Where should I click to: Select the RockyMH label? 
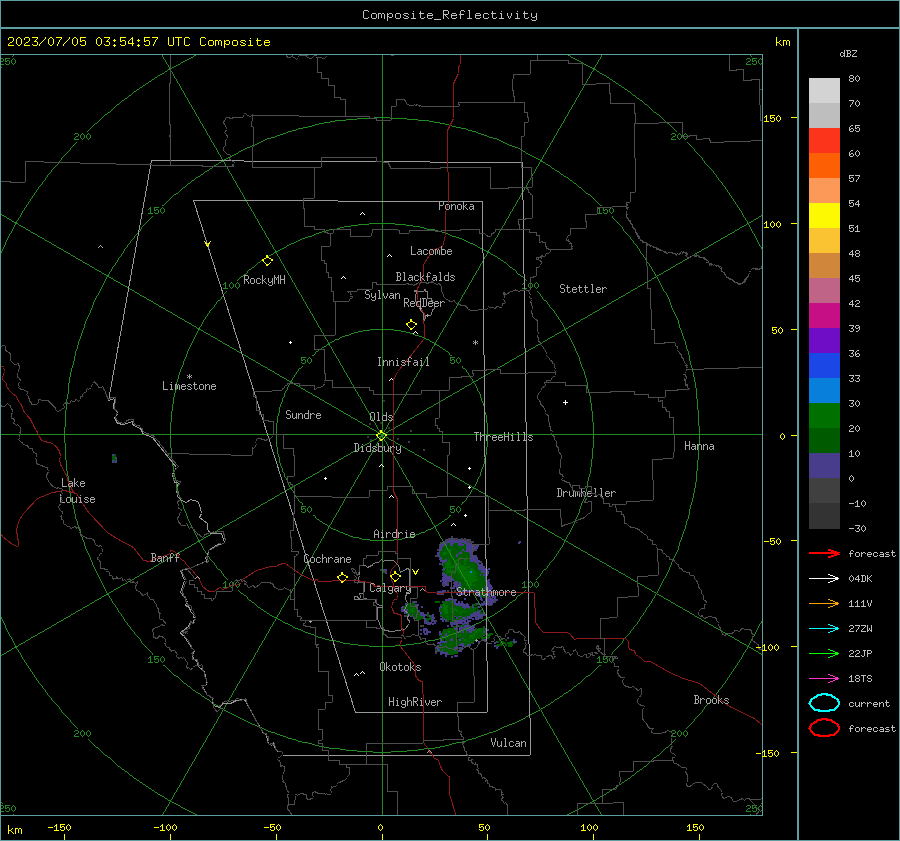click(x=264, y=280)
